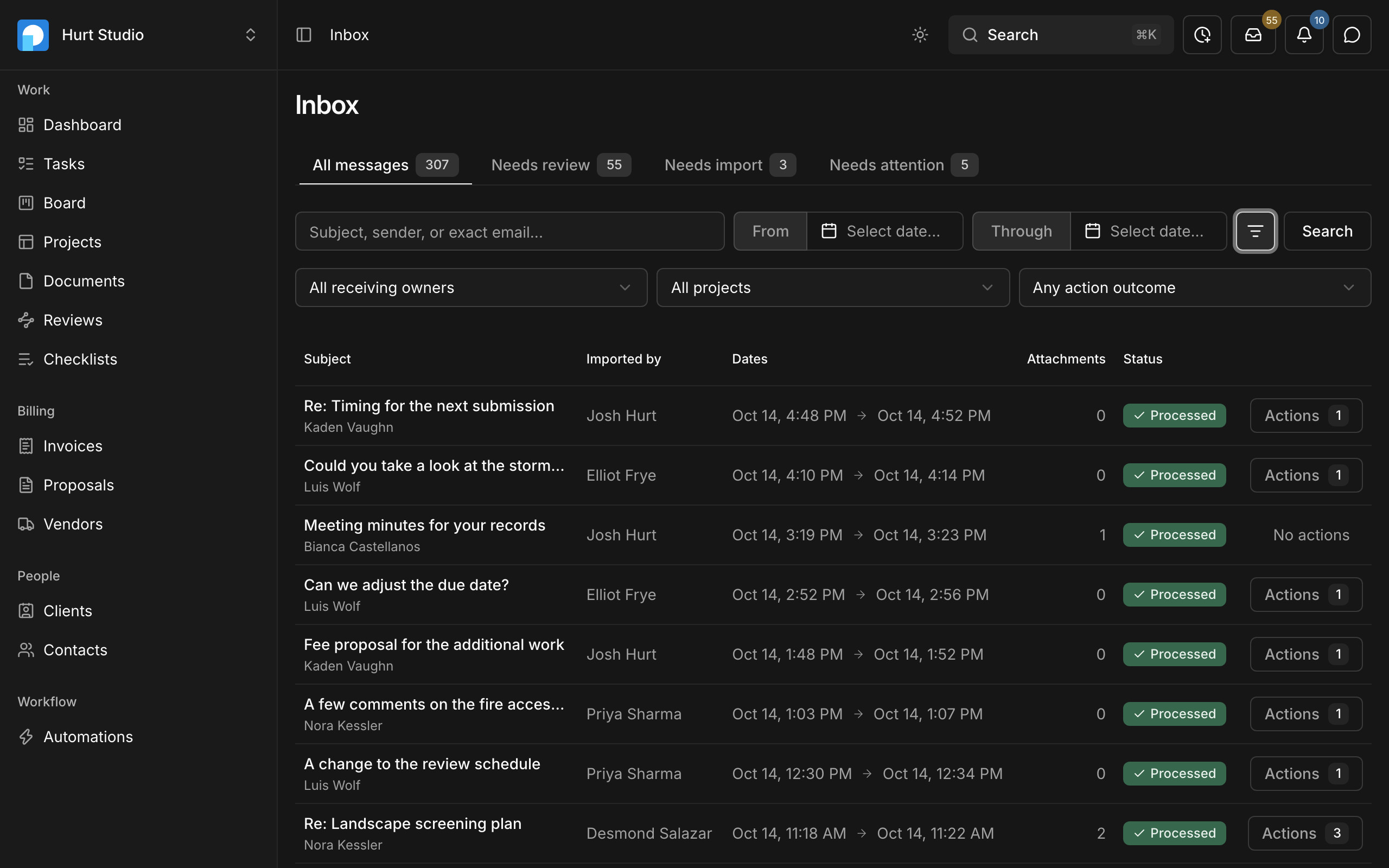Expand the Hurt Studio workspace switcher
The height and width of the screenshot is (868, 1389).
[138, 35]
